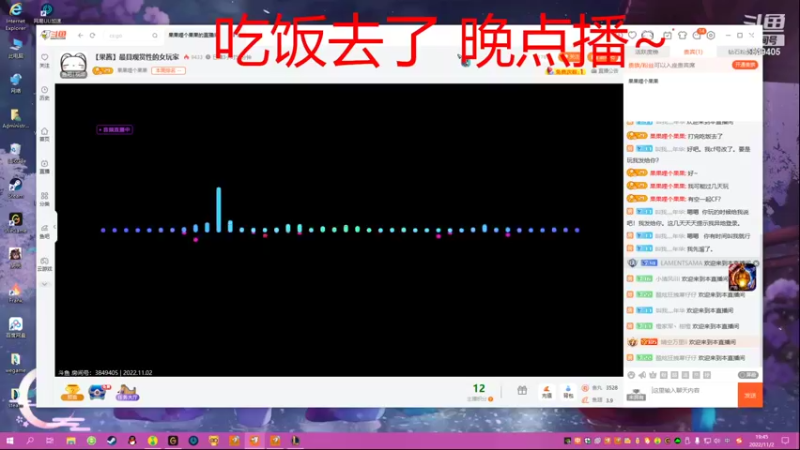
Task: Close the game promo thumbnail in the chat
Action: [x=756, y=263]
